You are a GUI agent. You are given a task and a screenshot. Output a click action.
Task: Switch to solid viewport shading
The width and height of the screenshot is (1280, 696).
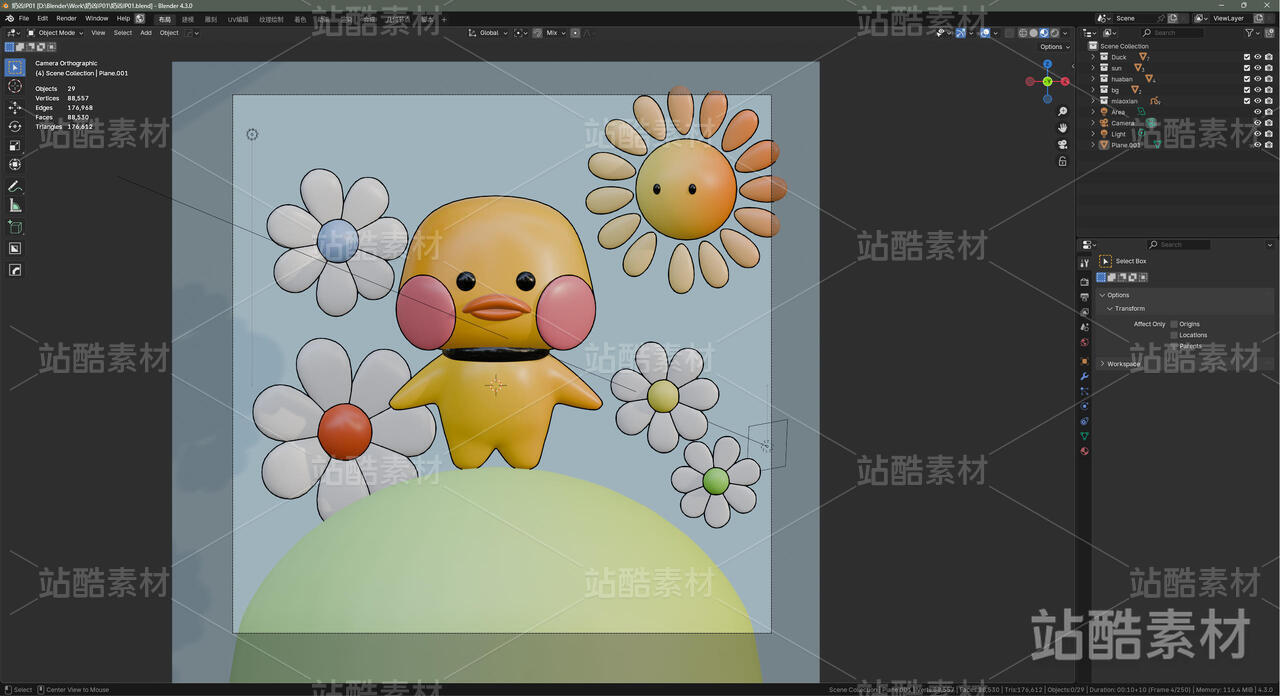1033,33
